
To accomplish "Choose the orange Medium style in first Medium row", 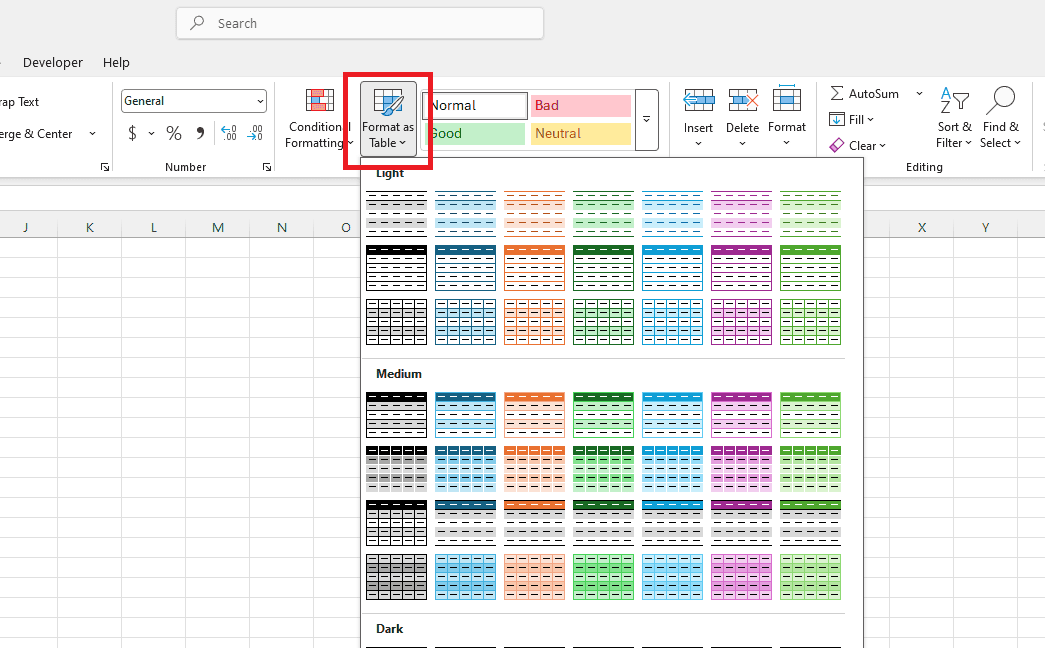I will tap(534, 415).
